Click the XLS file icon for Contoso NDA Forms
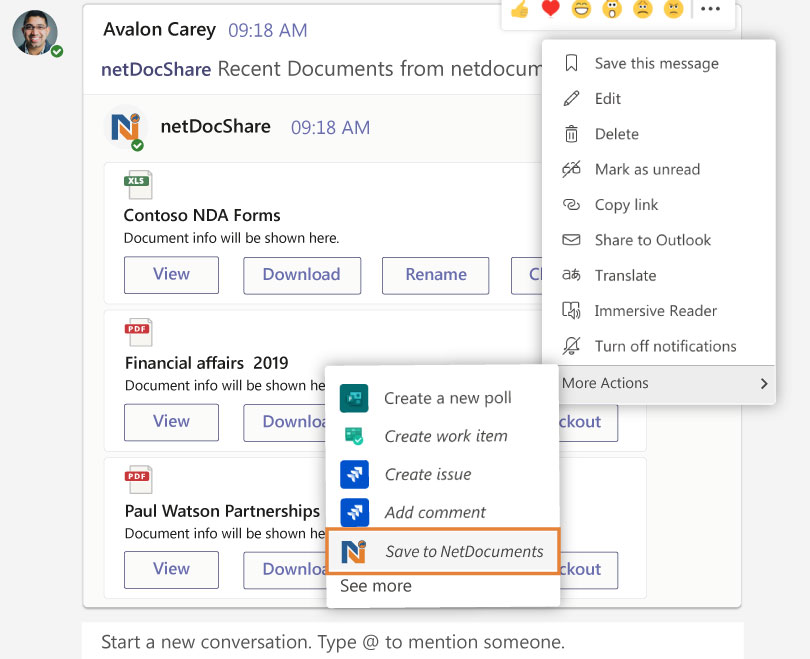 138,185
